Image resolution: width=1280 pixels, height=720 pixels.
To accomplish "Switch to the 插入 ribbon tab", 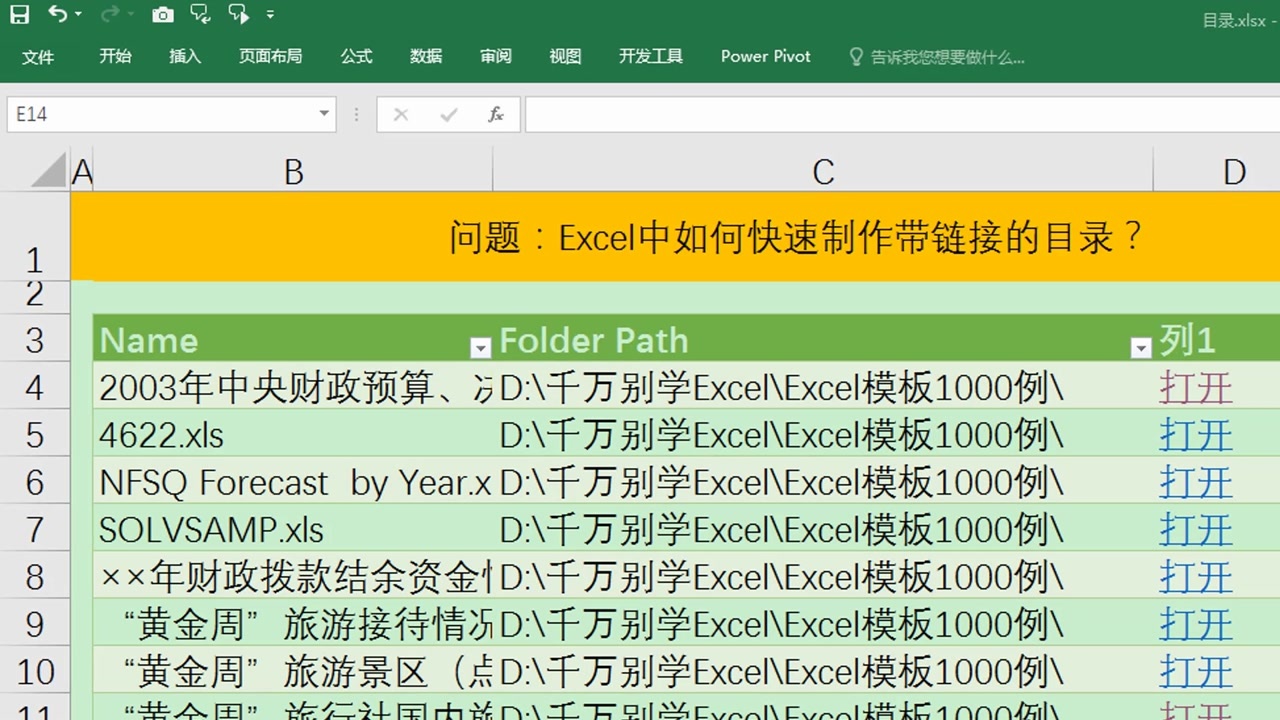I will [x=185, y=57].
